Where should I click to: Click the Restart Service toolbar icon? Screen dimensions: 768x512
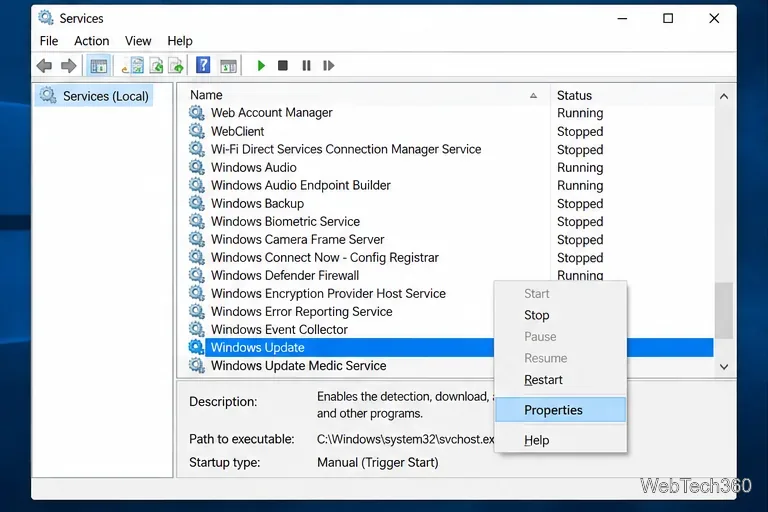[329, 66]
